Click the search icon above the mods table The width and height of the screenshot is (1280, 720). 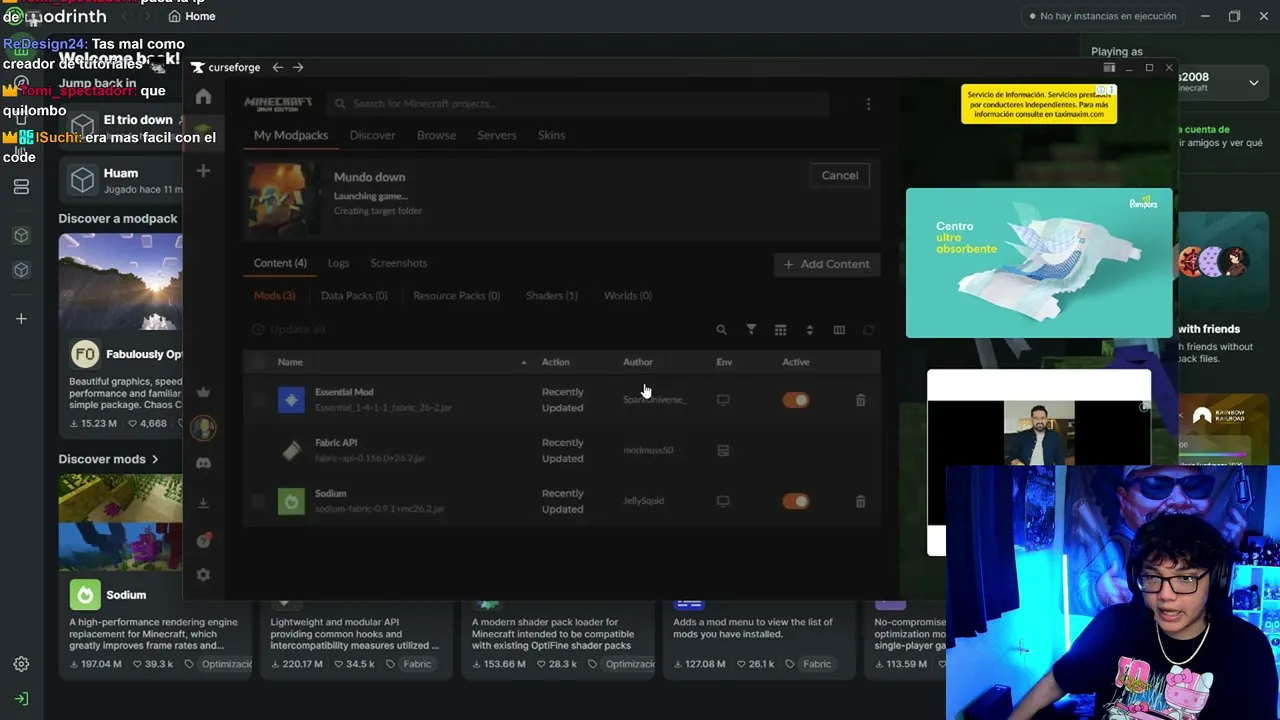721,330
